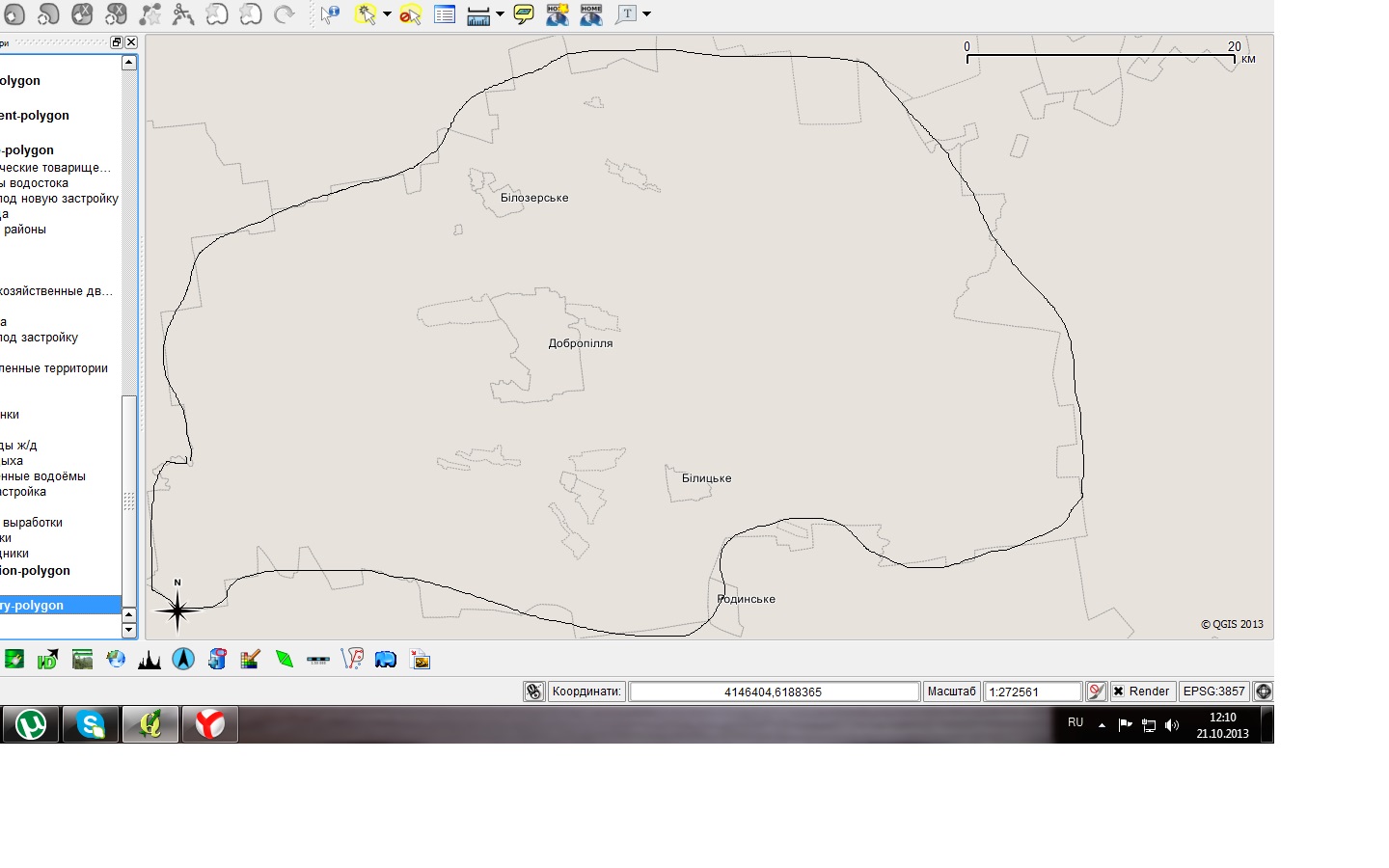Image resolution: width=1389 pixels, height=868 pixels.
Task: Click the blue elephant PostGIS plugin icon
Action: (x=386, y=660)
